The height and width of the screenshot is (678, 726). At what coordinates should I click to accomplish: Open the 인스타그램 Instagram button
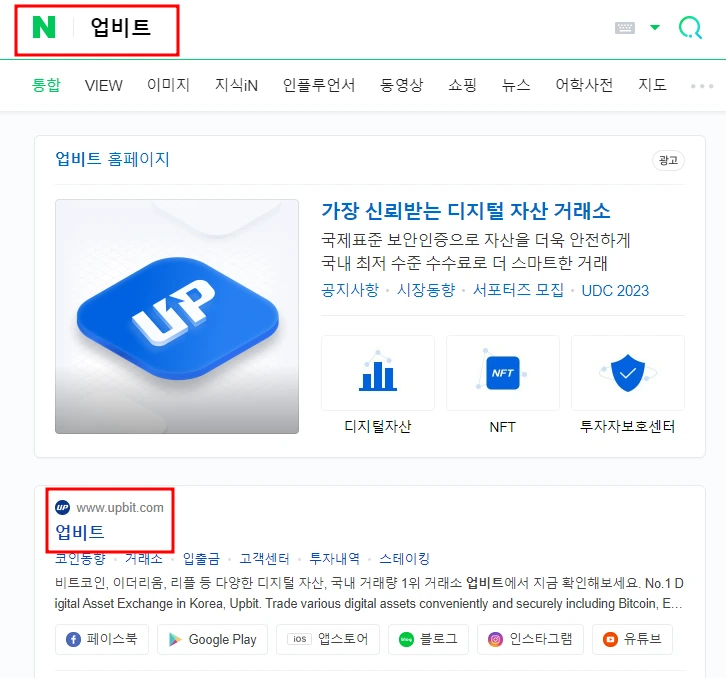pos(531,639)
